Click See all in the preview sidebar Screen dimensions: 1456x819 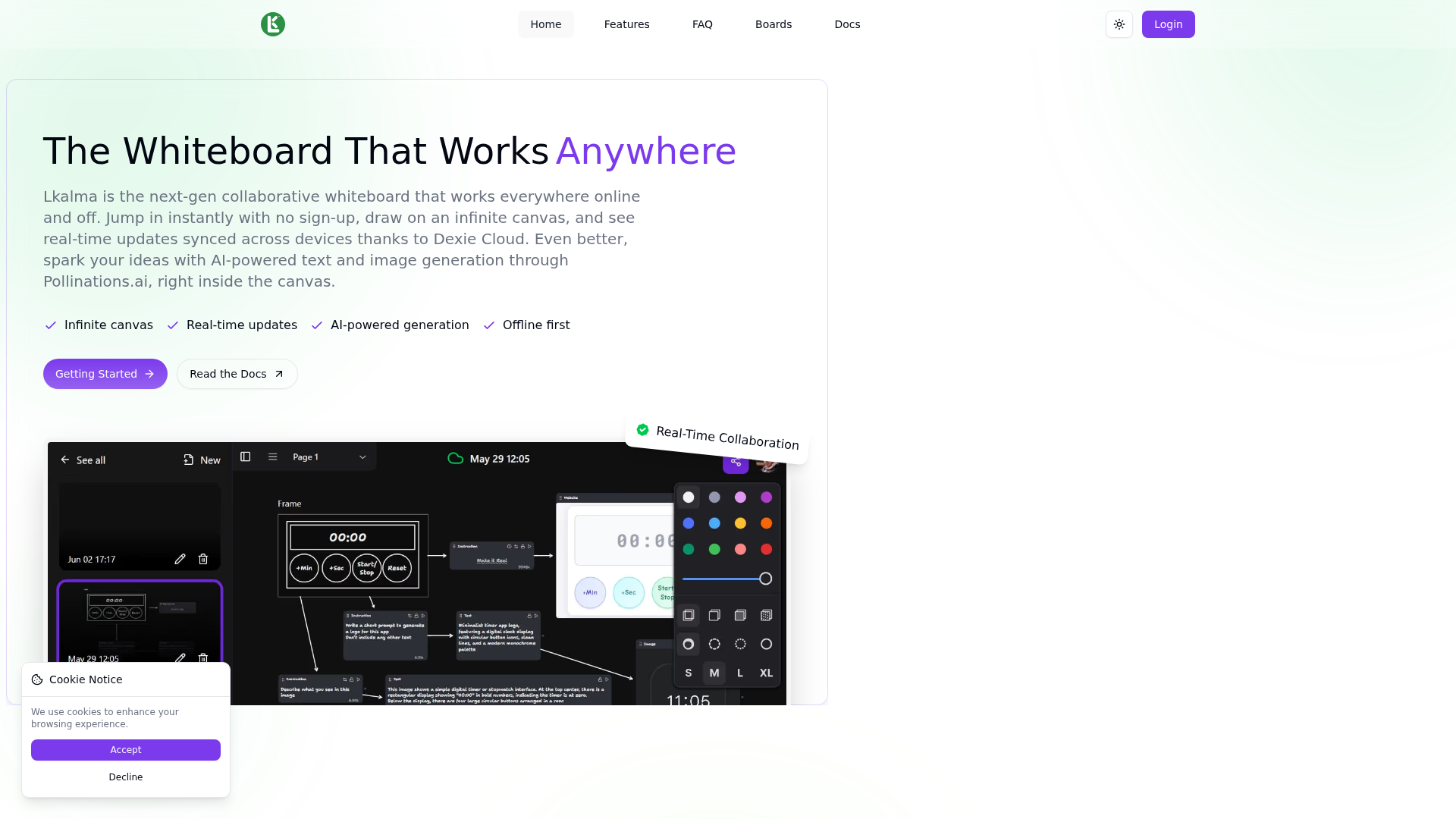91,460
